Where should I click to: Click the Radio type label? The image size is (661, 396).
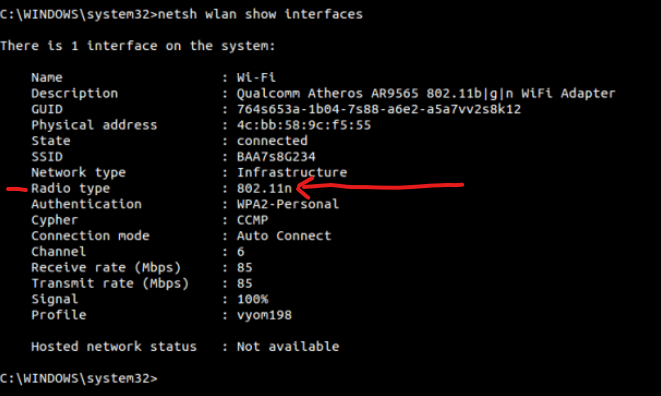(70, 189)
